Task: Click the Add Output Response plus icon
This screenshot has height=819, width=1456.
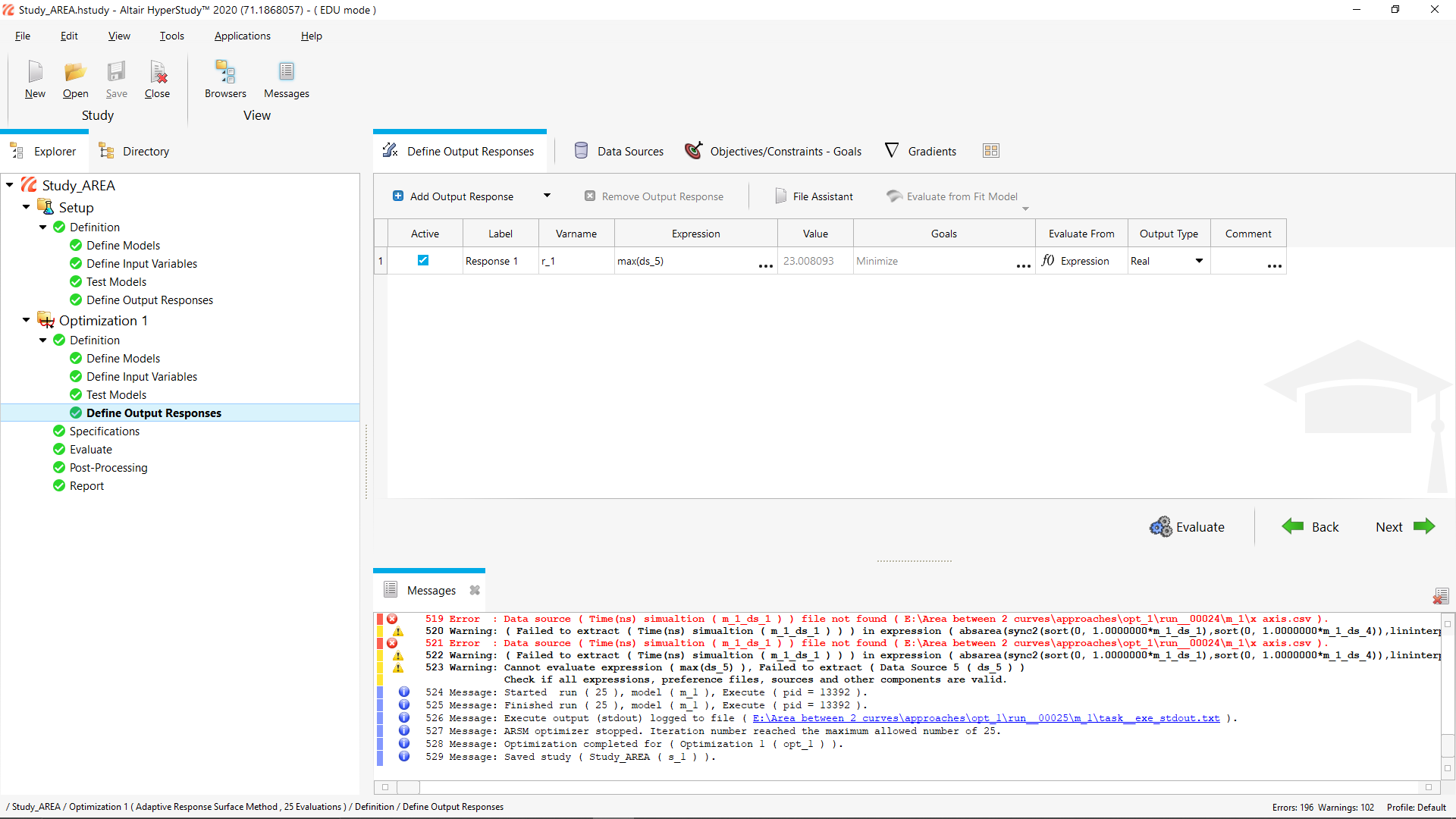Action: point(398,196)
